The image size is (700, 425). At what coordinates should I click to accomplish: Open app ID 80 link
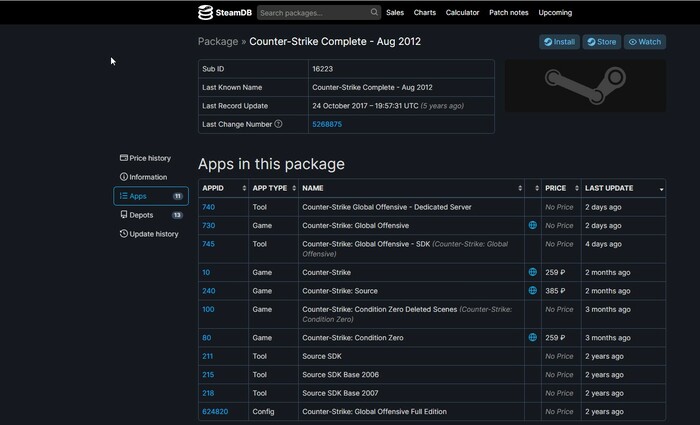pos(206,338)
